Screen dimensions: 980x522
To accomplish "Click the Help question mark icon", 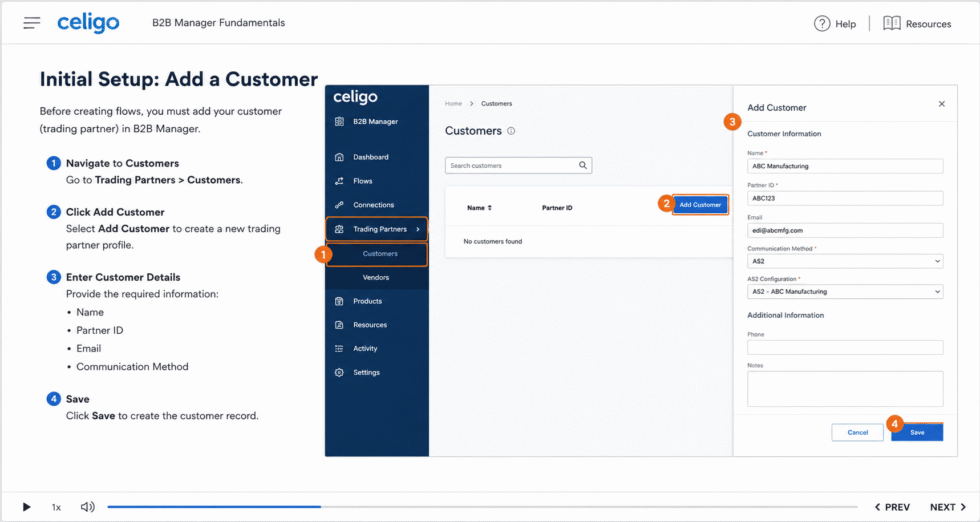I will tap(821, 24).
